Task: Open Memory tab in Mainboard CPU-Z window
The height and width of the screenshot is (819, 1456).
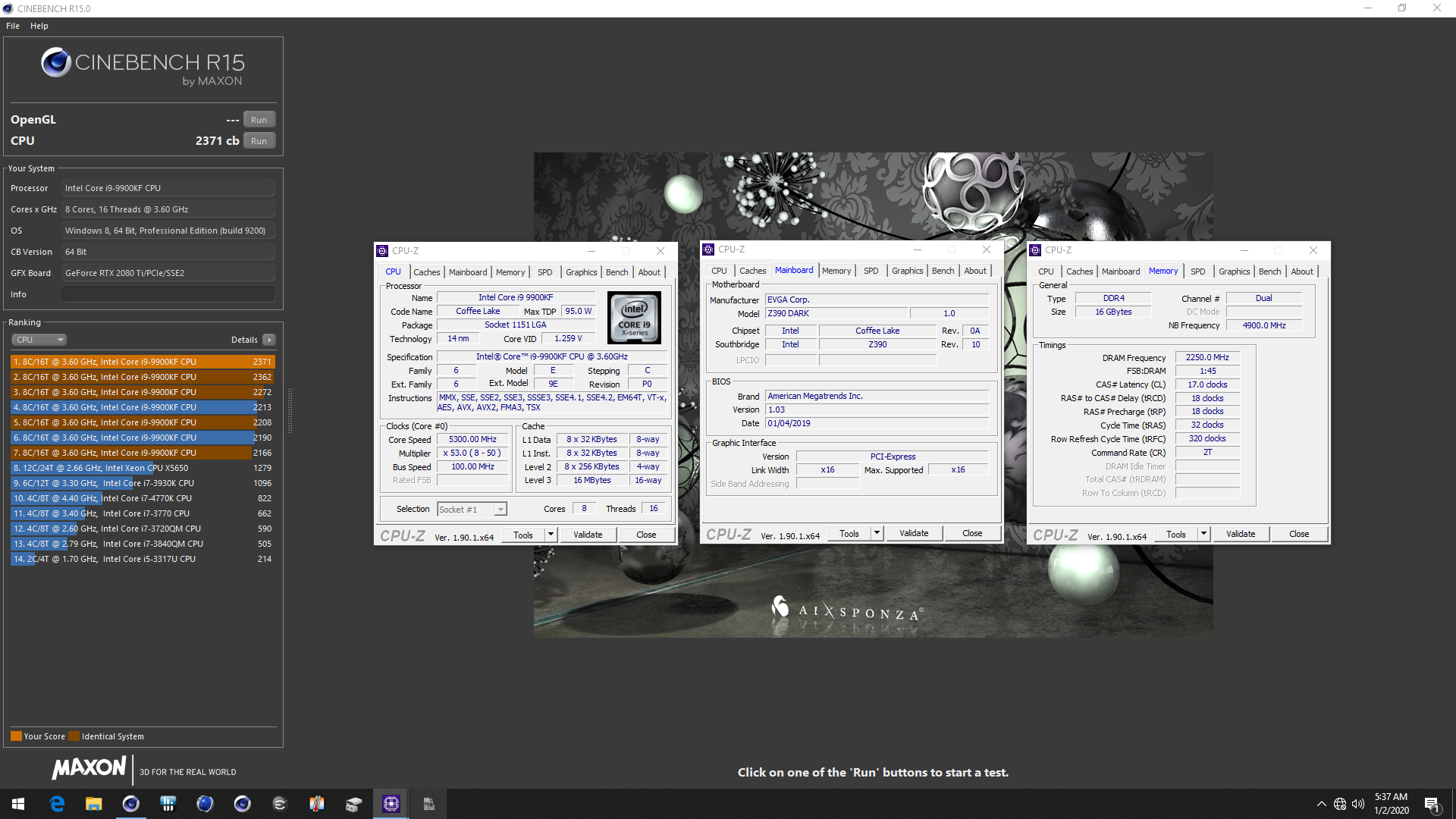Action: [836, 271]
